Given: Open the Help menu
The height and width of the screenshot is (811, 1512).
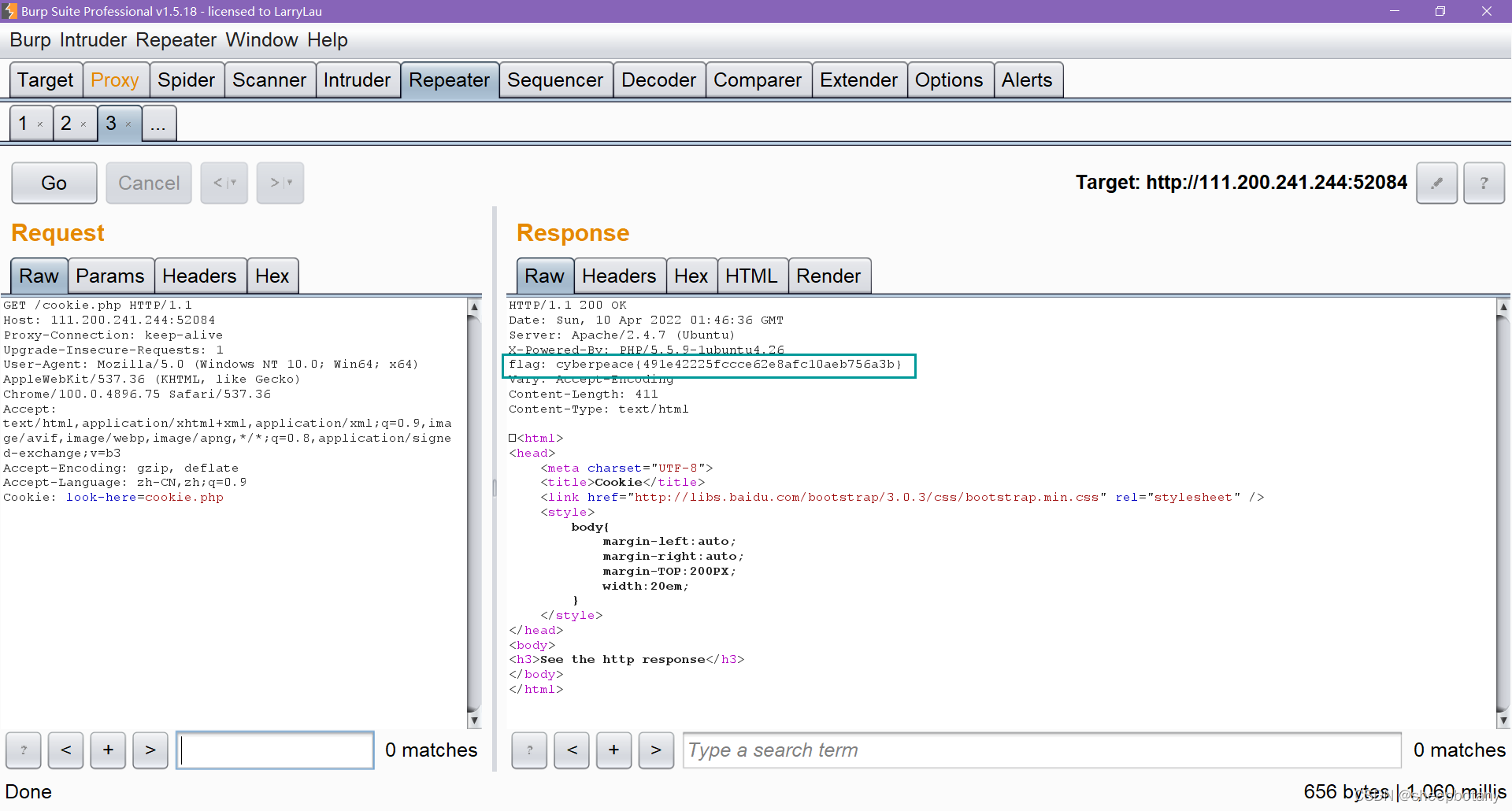Looking at the screenshot, I should 328,40.
